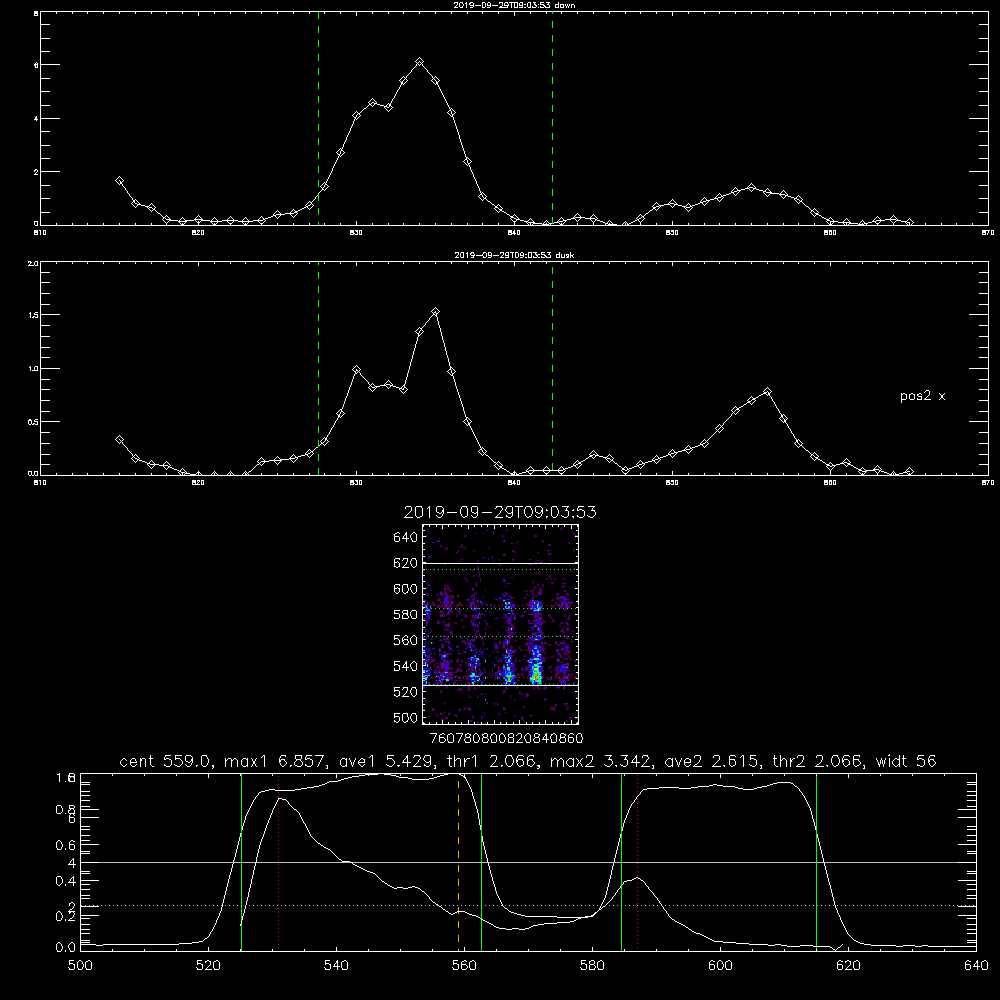Click the secondary peak marker near 856 in dusk plot
Viewport: 1000px width, 1000px height.
767,392
